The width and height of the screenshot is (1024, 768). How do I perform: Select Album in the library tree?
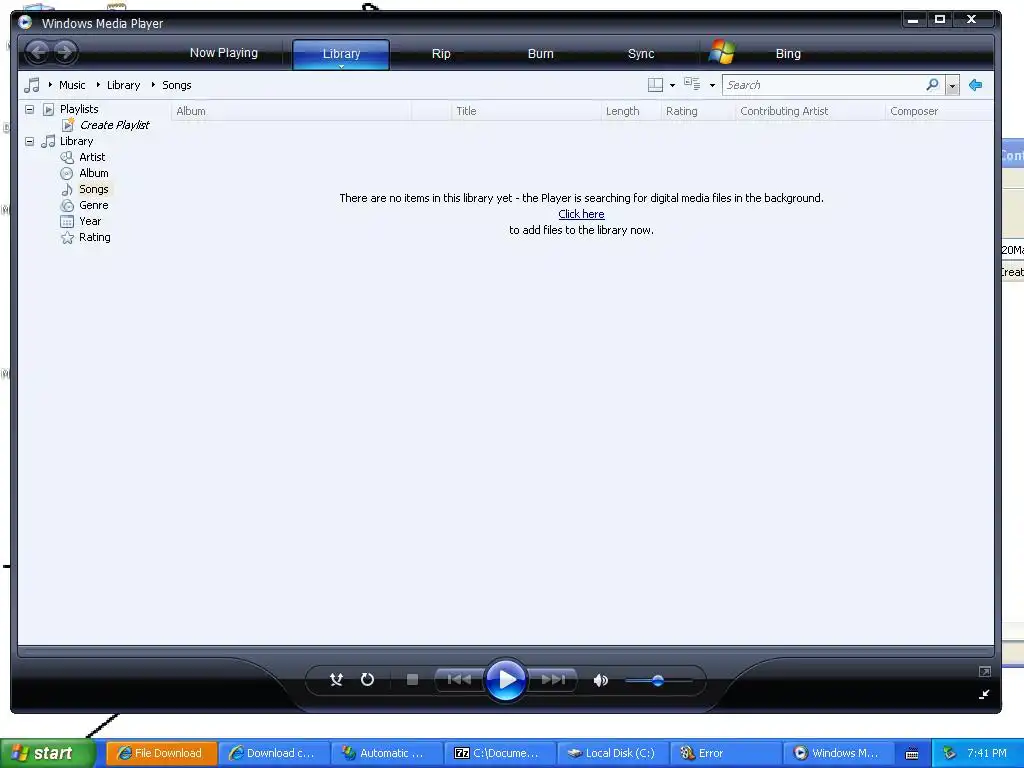click(93, 173)
